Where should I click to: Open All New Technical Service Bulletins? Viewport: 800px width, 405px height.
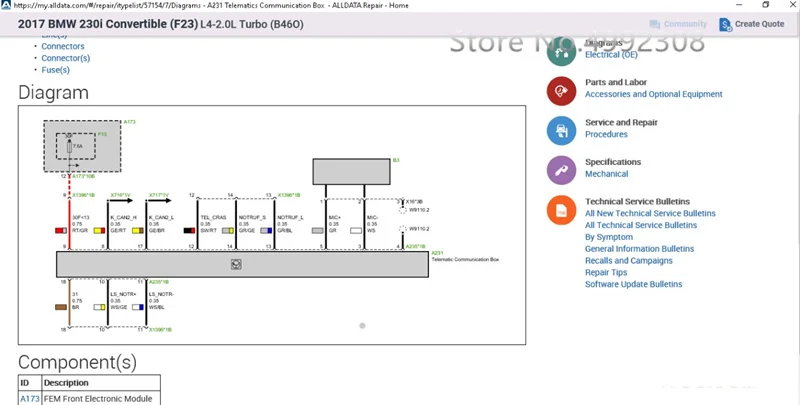click(x=650, y=213)
